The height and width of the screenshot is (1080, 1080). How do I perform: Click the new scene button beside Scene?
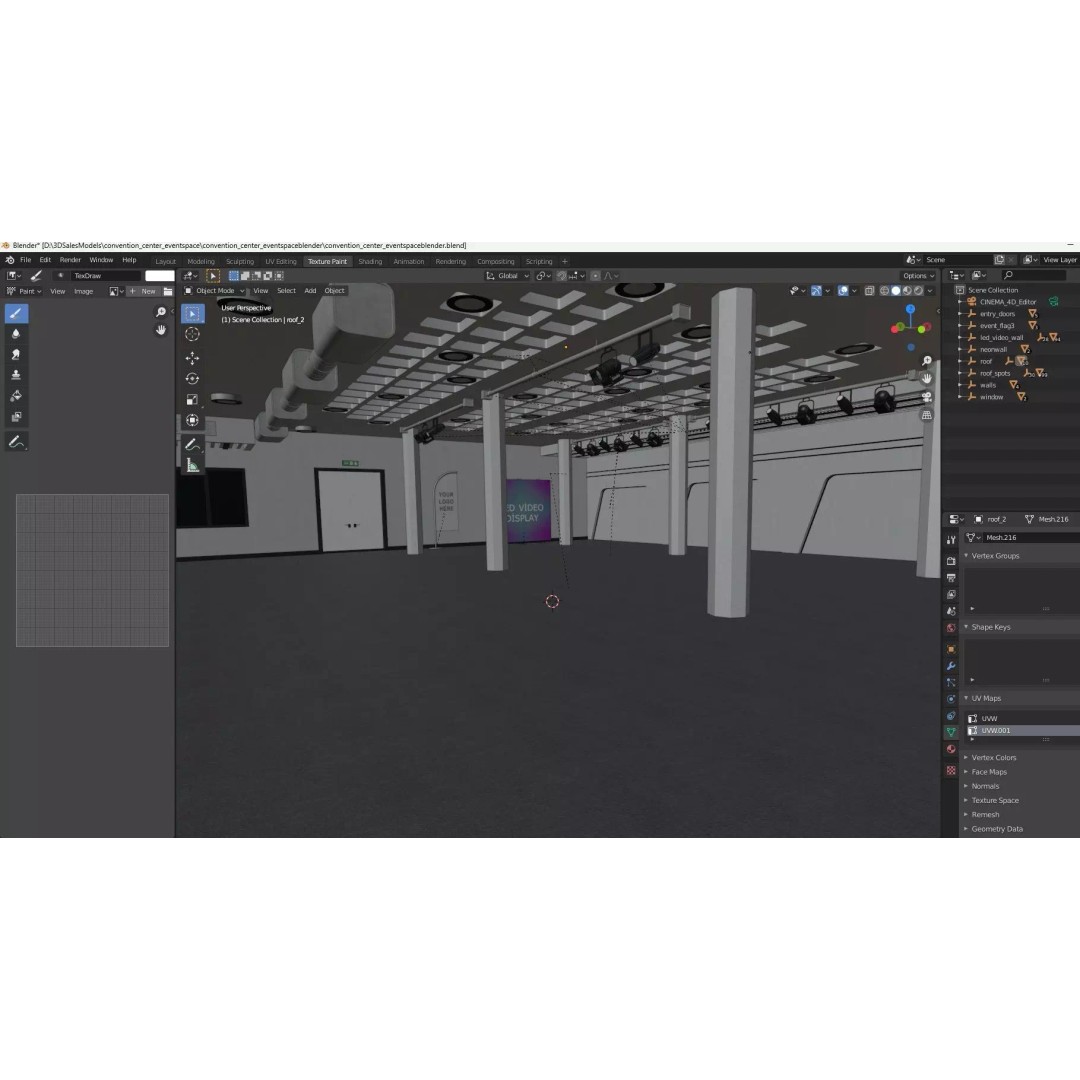(999, 260)
